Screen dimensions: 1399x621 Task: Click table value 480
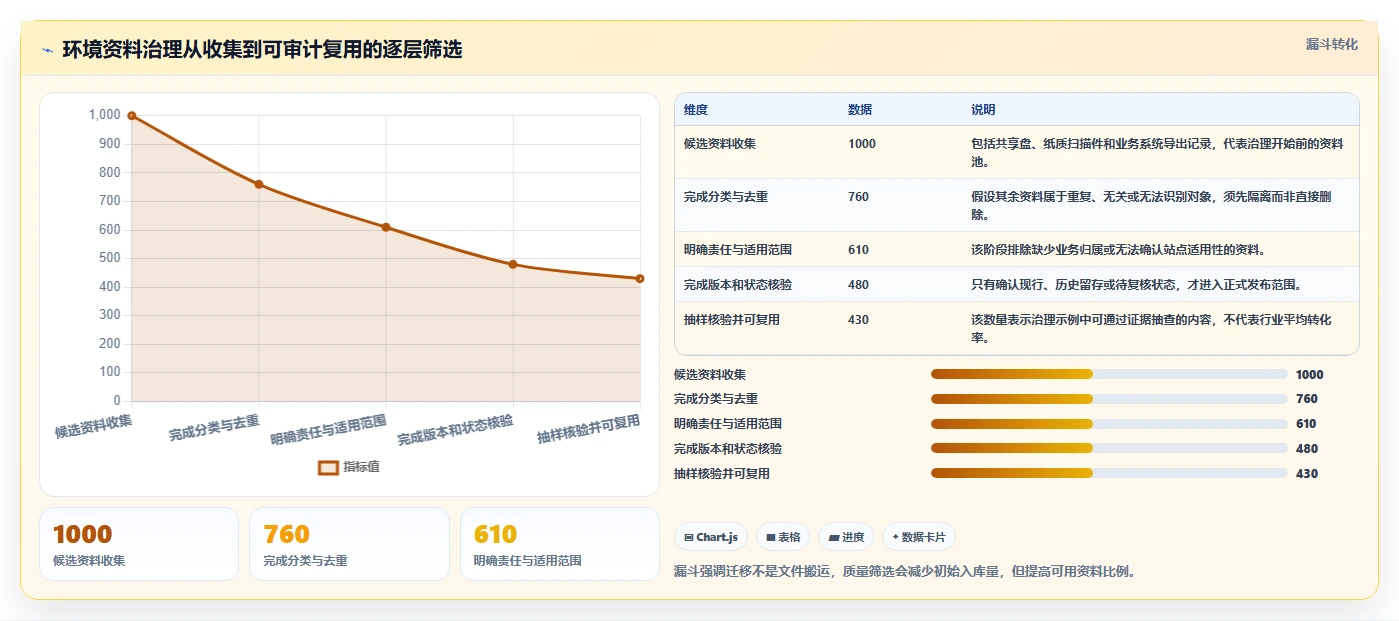coord(858,285)
